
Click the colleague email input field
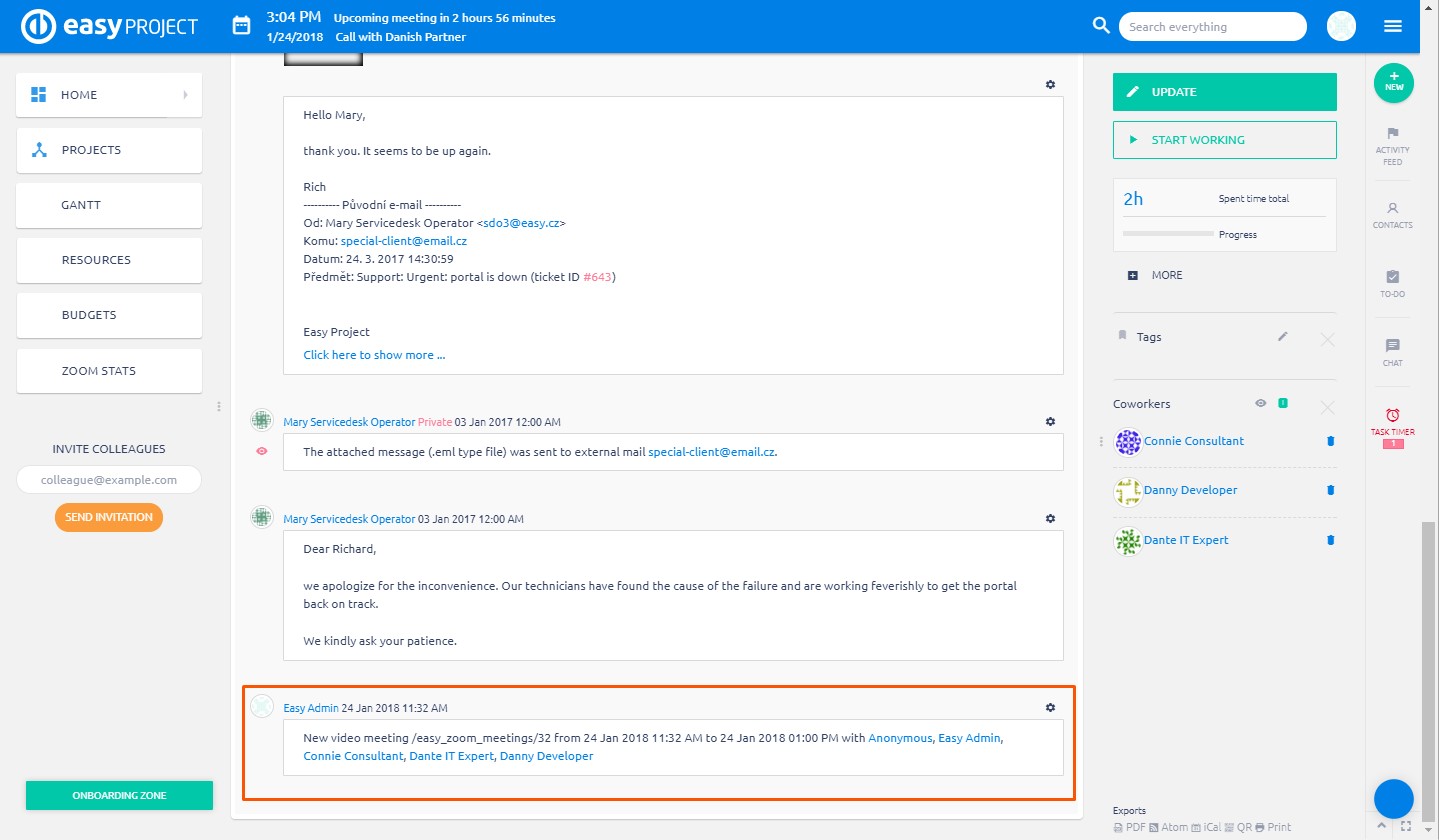109,480
